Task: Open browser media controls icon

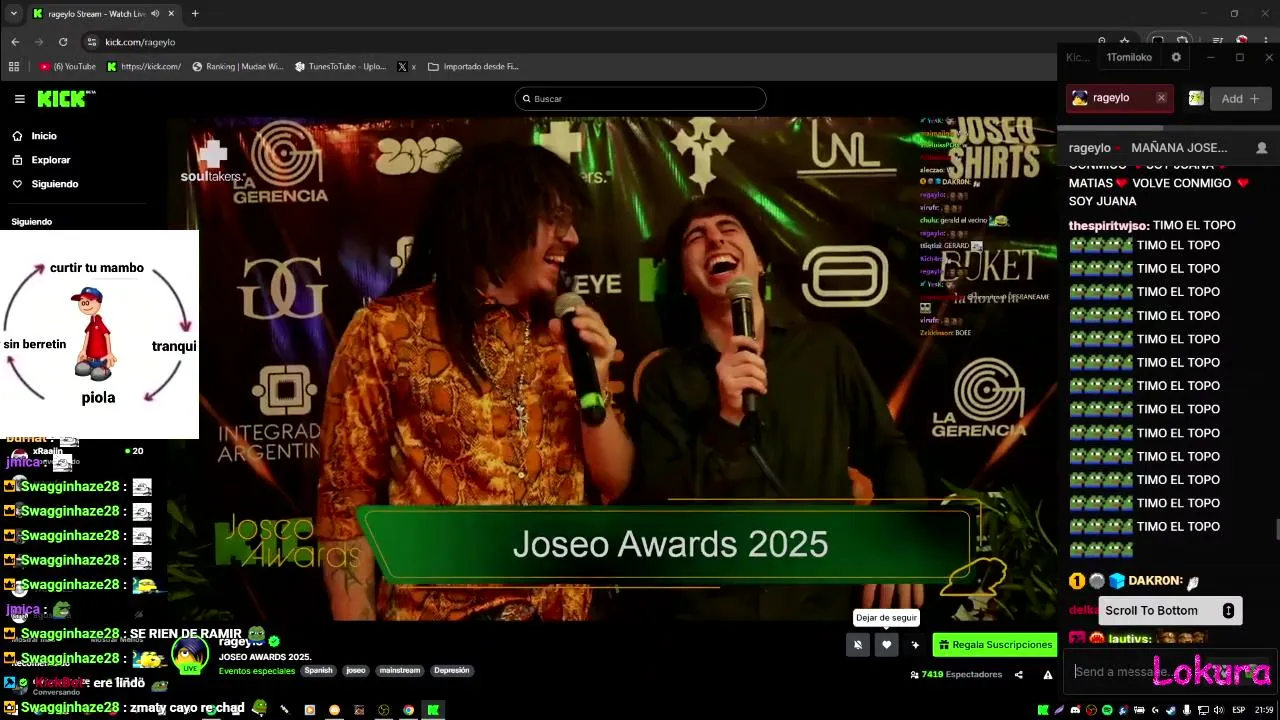Action: [x=1218, y=41]
